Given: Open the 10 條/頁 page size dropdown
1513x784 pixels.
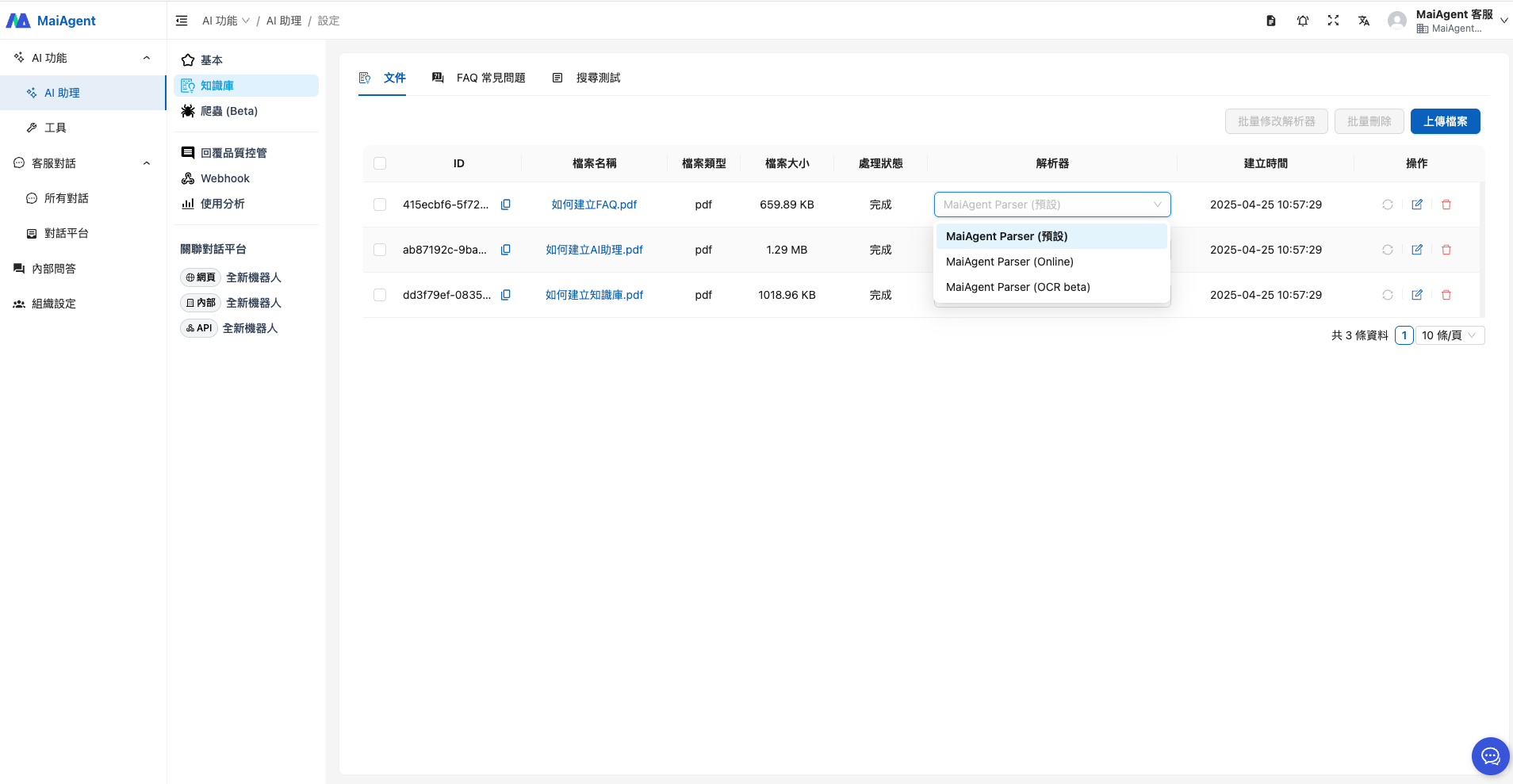Looking at the screenshot, I should (x=1449, y=335).
